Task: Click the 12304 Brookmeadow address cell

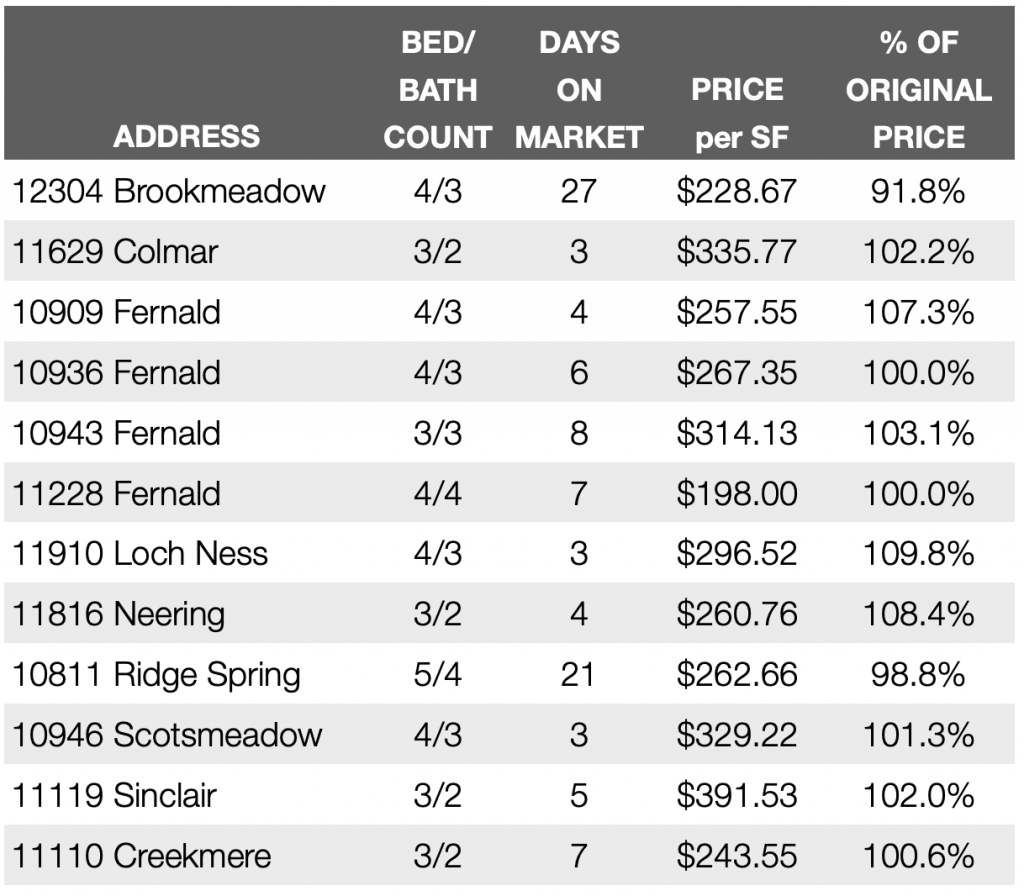Action: (x=168, y=191)
